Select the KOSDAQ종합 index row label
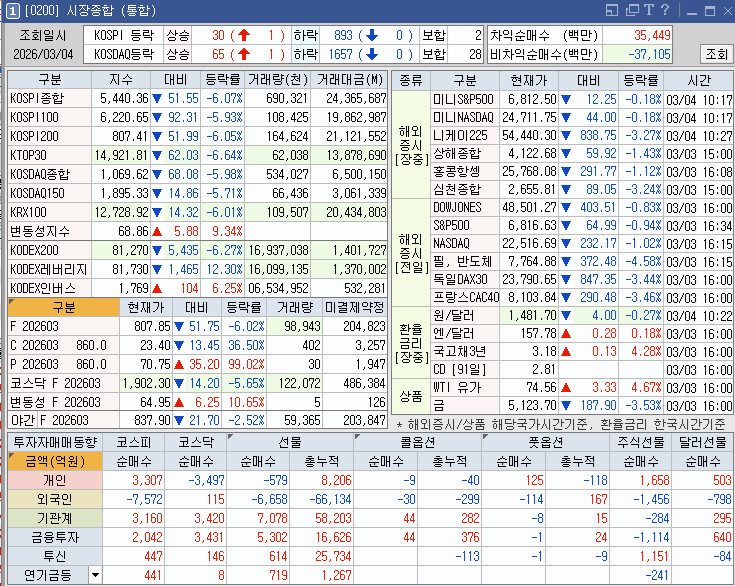 tap(49, 174)
